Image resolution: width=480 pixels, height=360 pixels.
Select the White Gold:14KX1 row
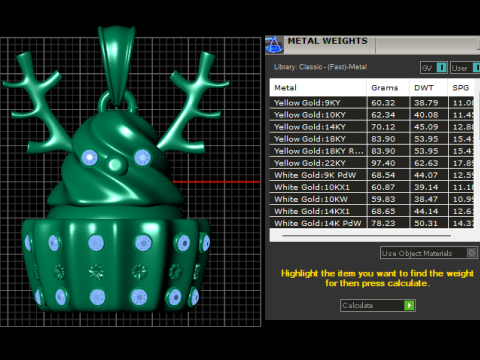(x=372, y=211)
